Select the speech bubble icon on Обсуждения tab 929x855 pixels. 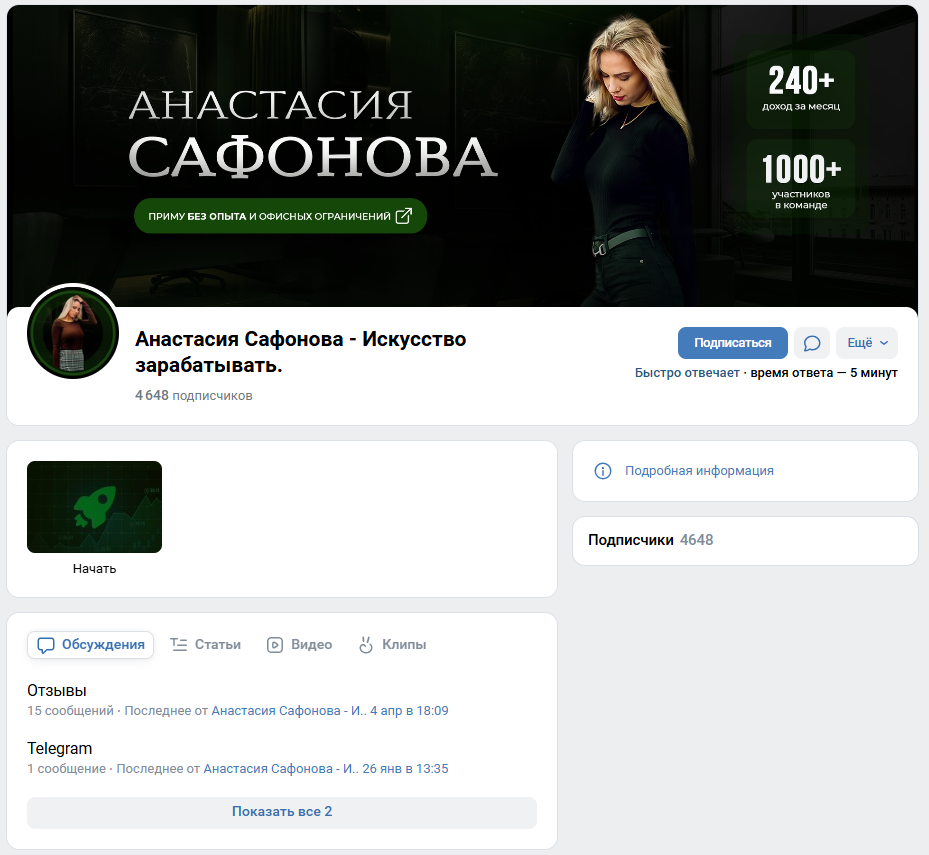click(x=47, y=645)
